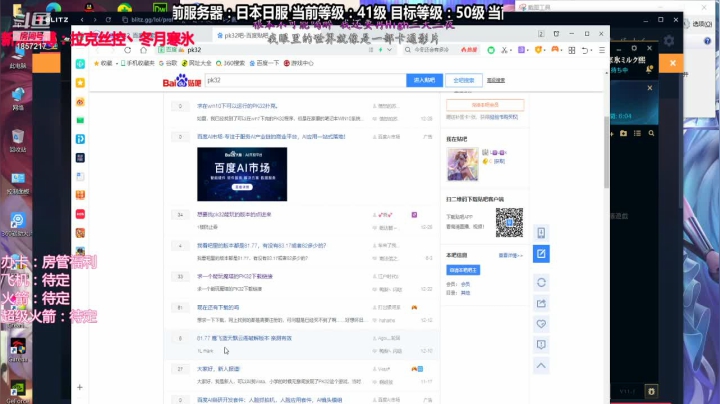Focus the Tieba search box containing pk32
The width and height of the screenshot is (720, 404).
click(305, 80)
